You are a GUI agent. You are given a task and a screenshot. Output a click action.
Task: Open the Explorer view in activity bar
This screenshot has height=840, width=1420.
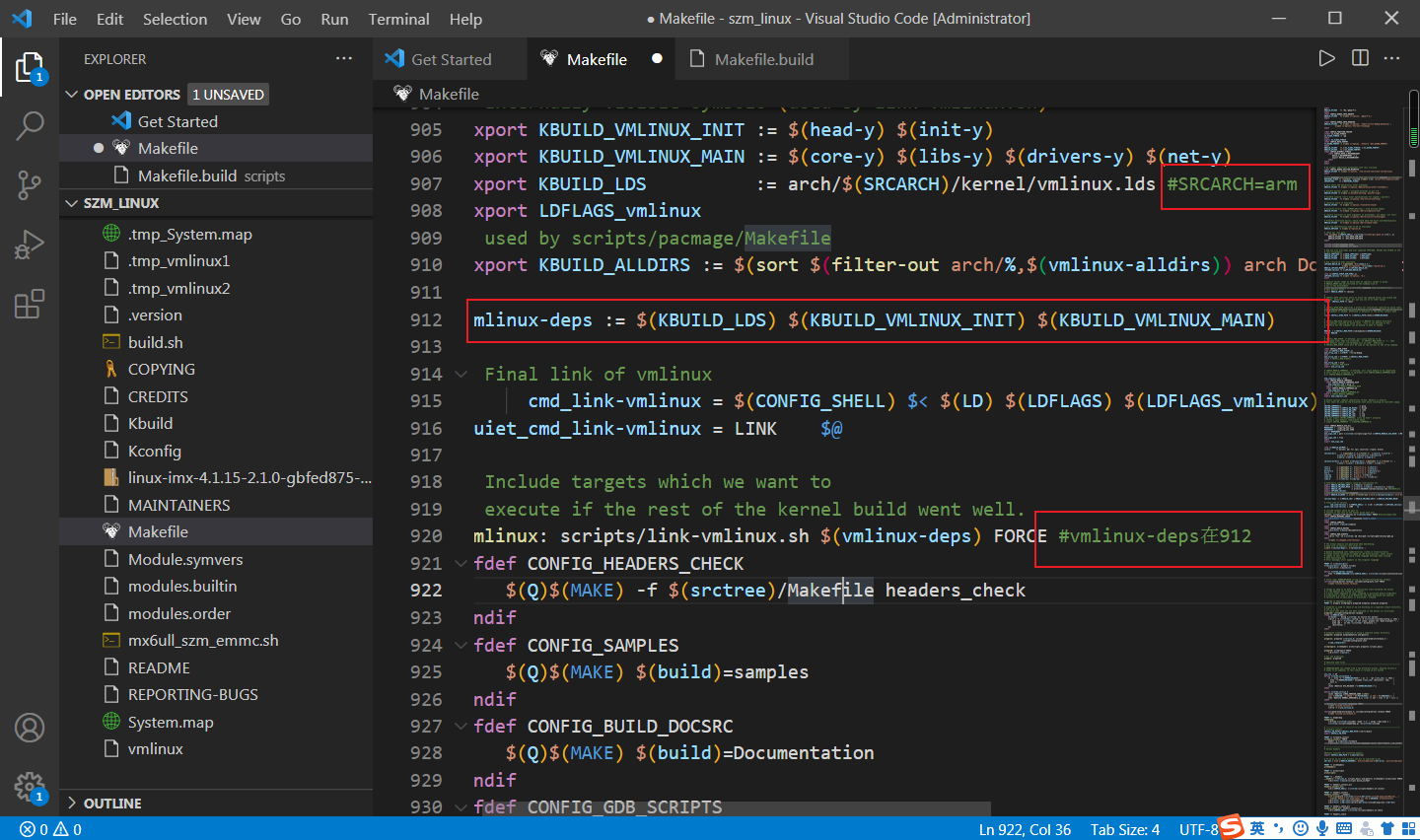(x=30, y=67)
